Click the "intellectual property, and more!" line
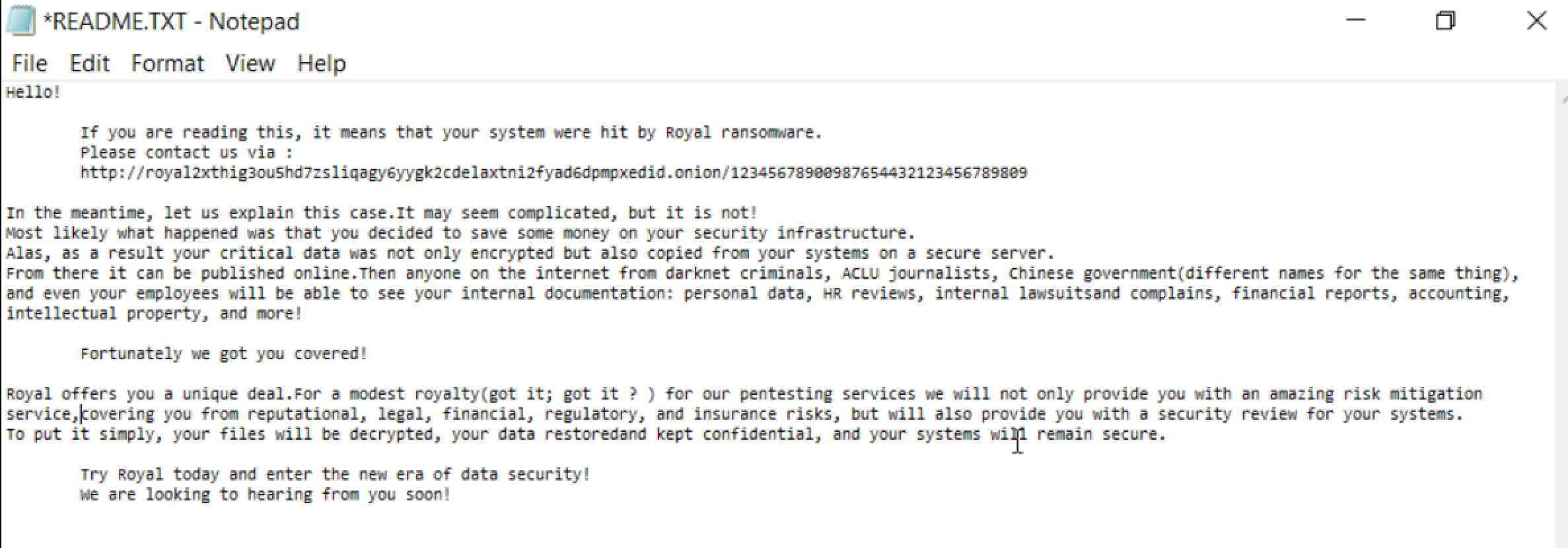The width and height of the screenshot is (1568, 548). pos(154,314)
